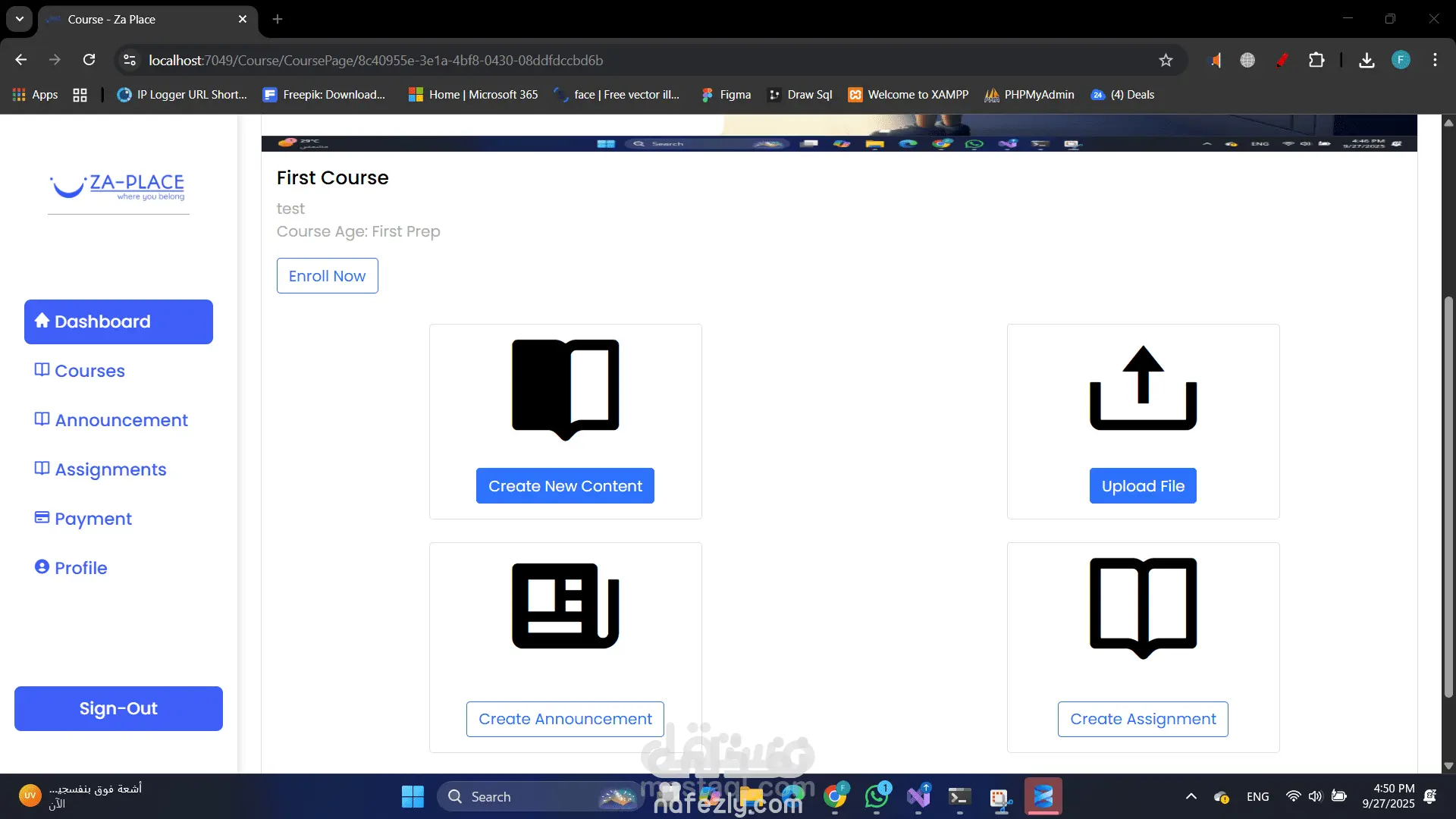Go to Courses in the sidebar
Image resolution: width=1456 pixels, height=819 pixels.
point(89,371)
